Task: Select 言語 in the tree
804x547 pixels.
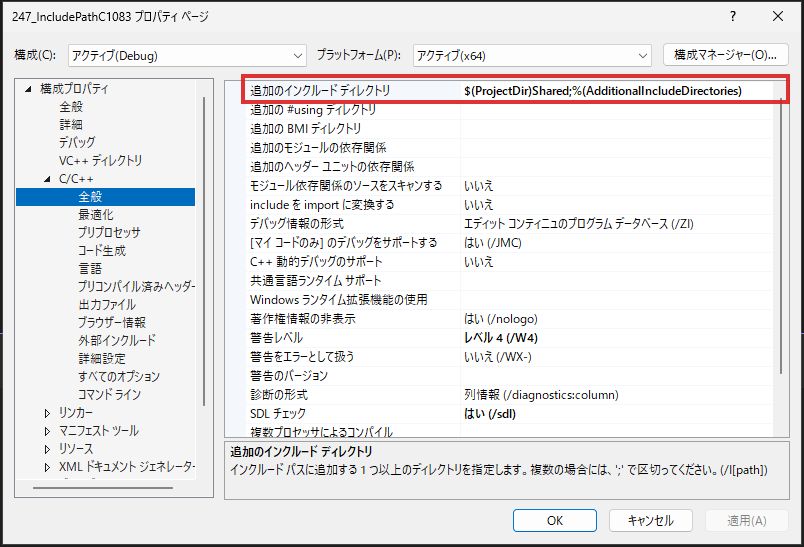Action: 90,269
